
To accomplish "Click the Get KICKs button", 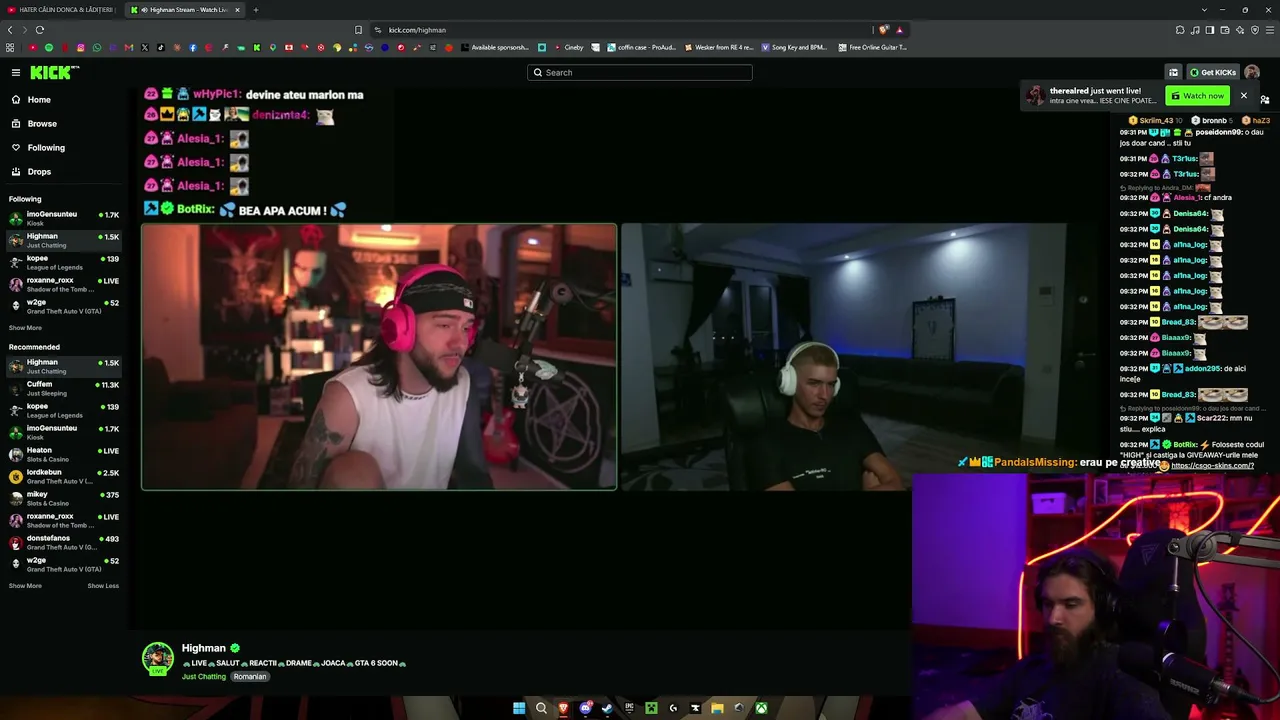I will (1213, 72).
